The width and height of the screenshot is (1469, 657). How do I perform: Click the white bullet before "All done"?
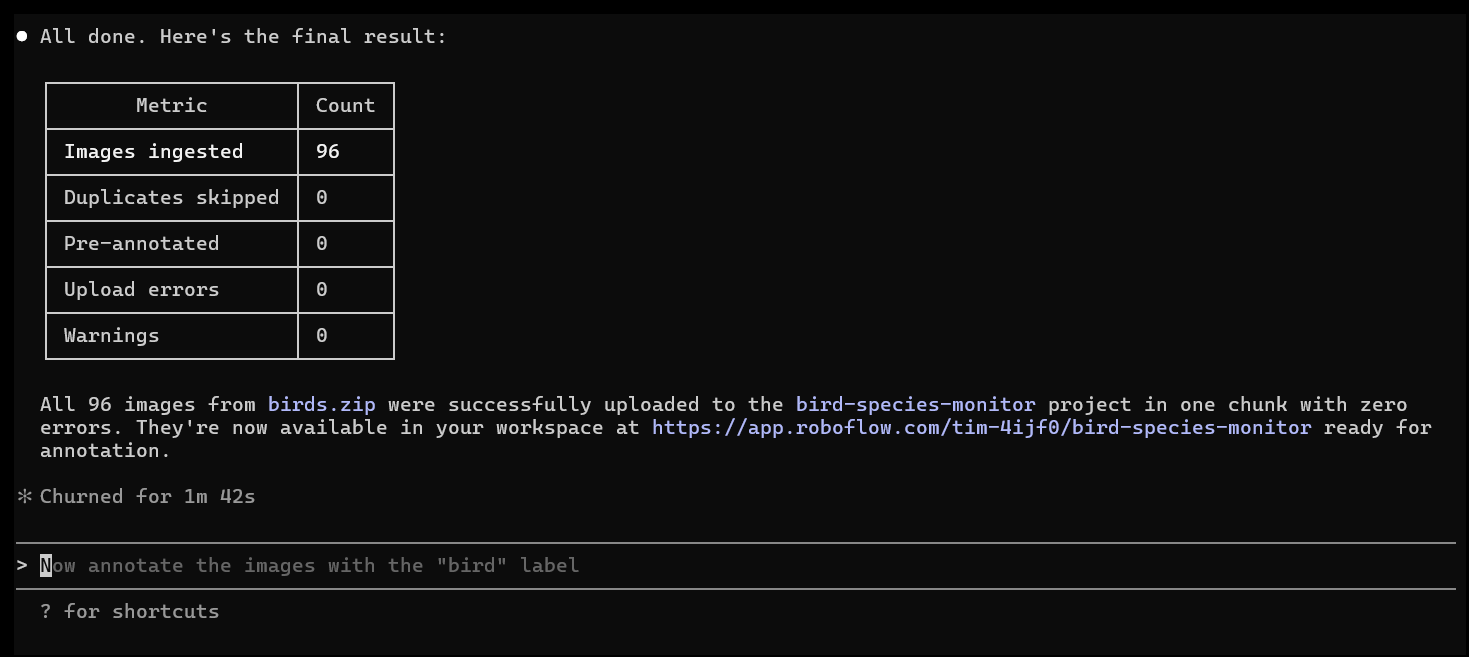click(22, 37)
